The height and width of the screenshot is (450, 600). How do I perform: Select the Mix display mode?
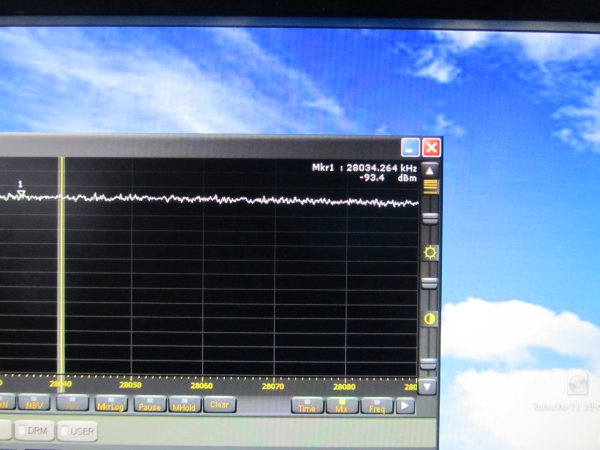(x=341, y=406)
